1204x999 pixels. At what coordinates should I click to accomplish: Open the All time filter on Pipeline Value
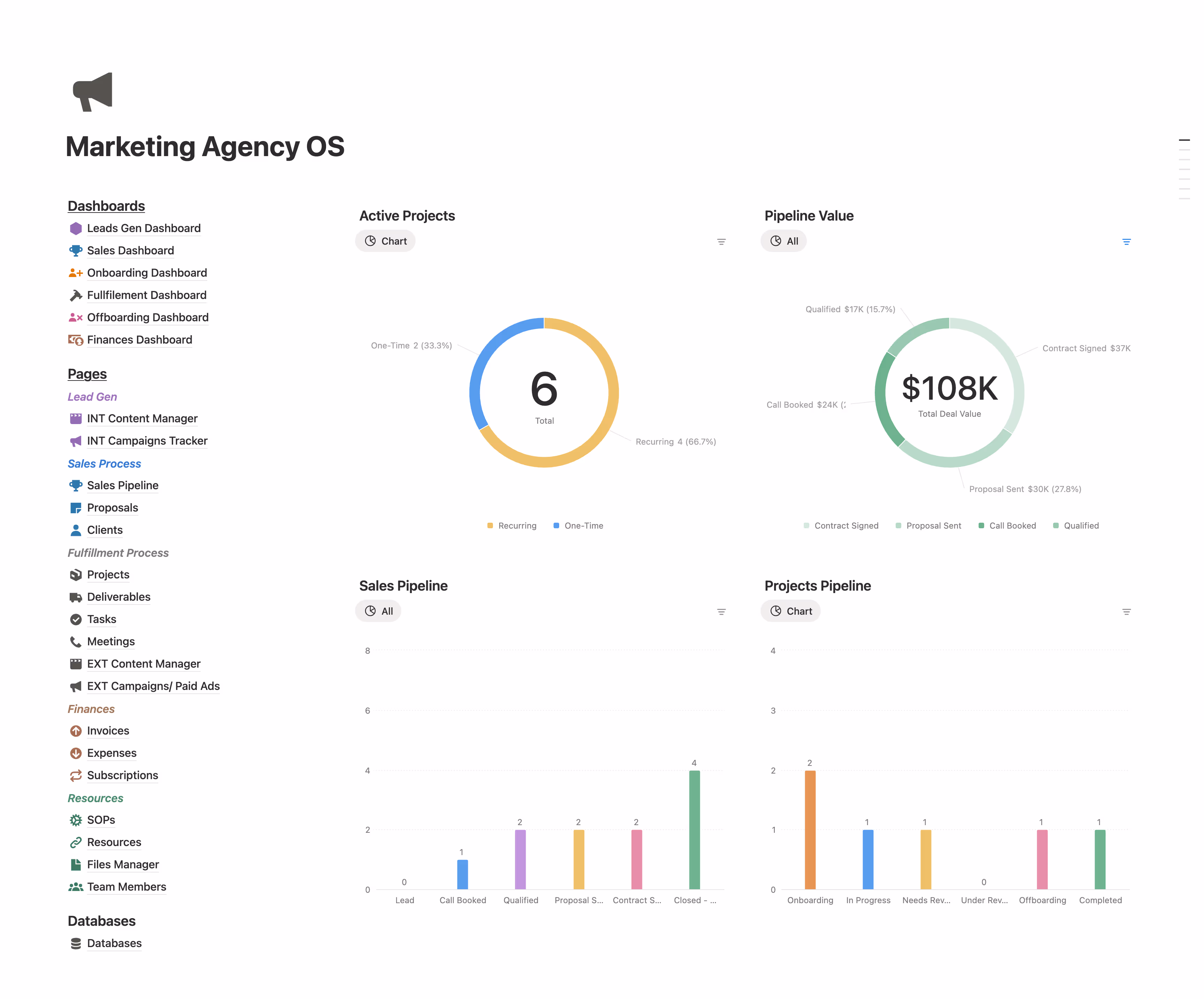(783, 241)
